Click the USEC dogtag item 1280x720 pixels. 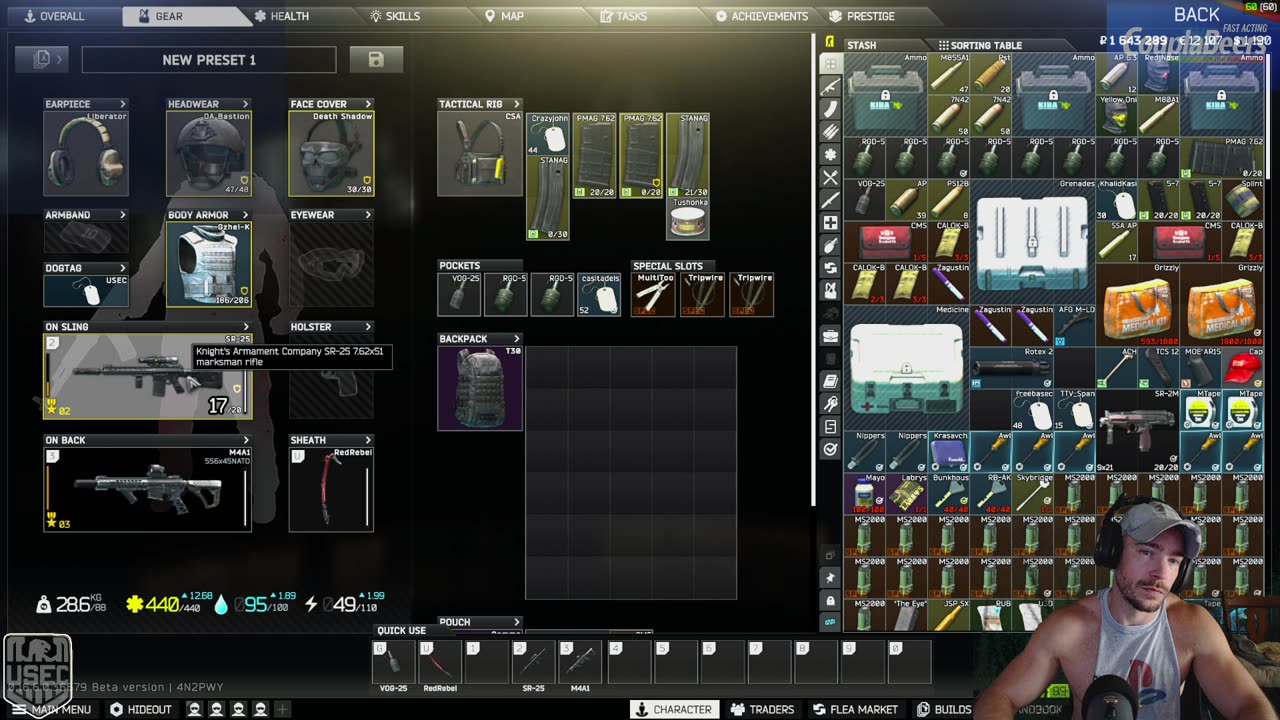(86, 291)
